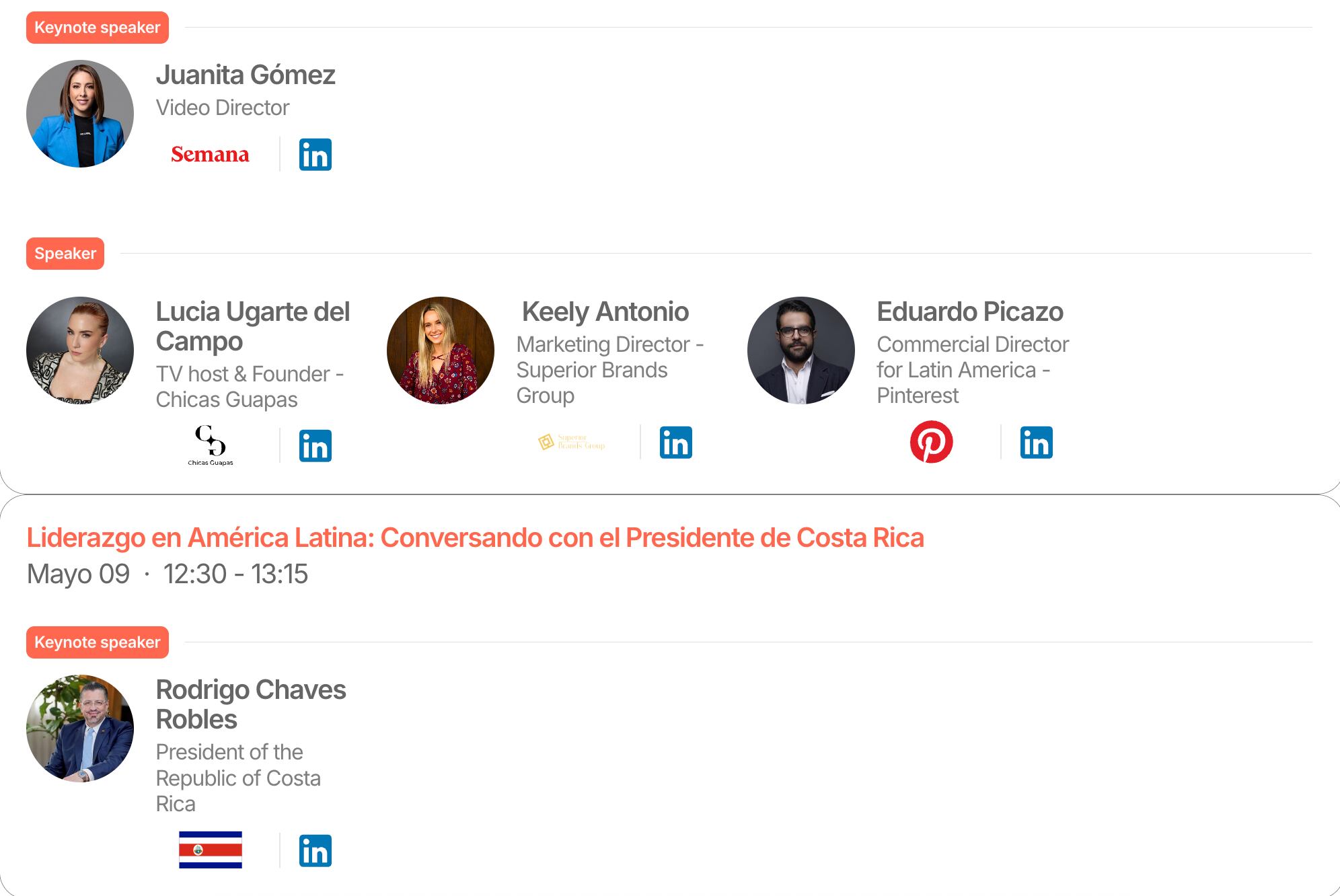Open Eduardo Picazo's LinkedIn icon

(x=1037, y=443)
